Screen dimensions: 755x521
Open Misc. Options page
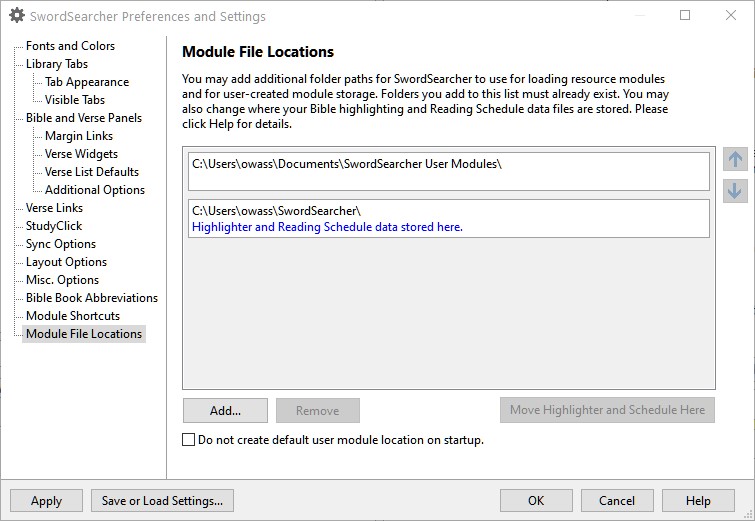[62, 280]
